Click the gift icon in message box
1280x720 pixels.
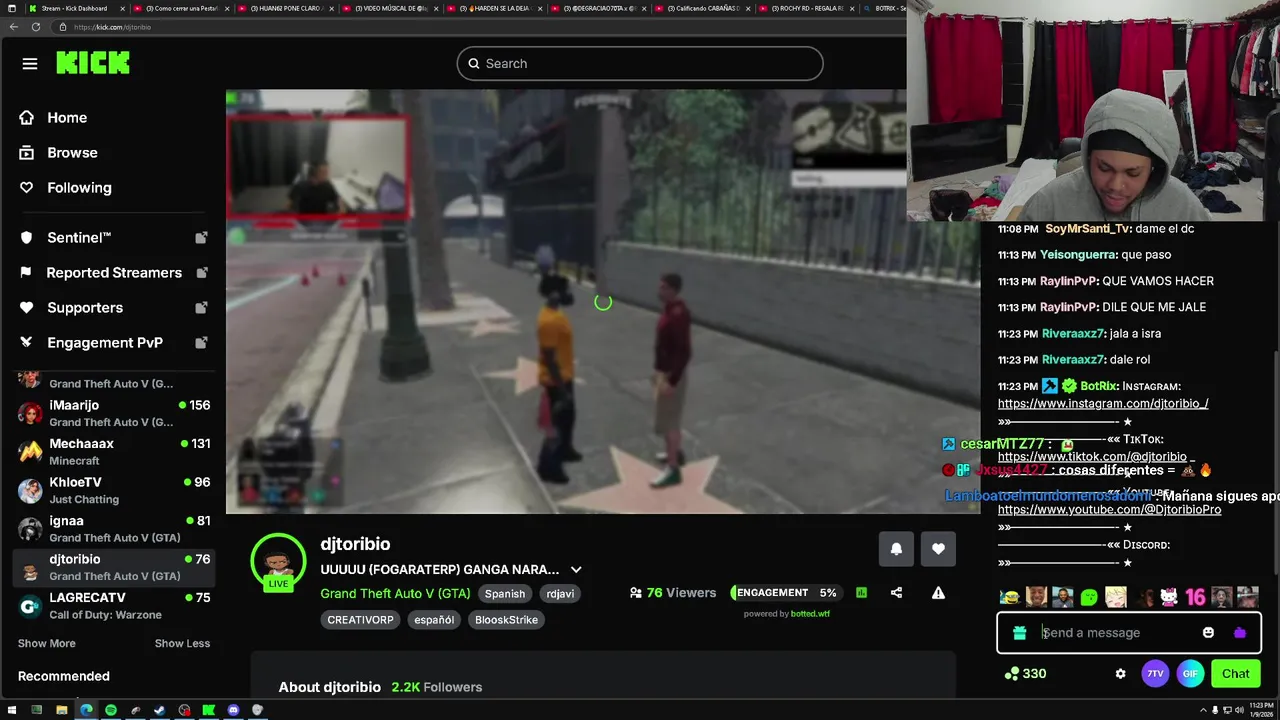(1019, 633)
